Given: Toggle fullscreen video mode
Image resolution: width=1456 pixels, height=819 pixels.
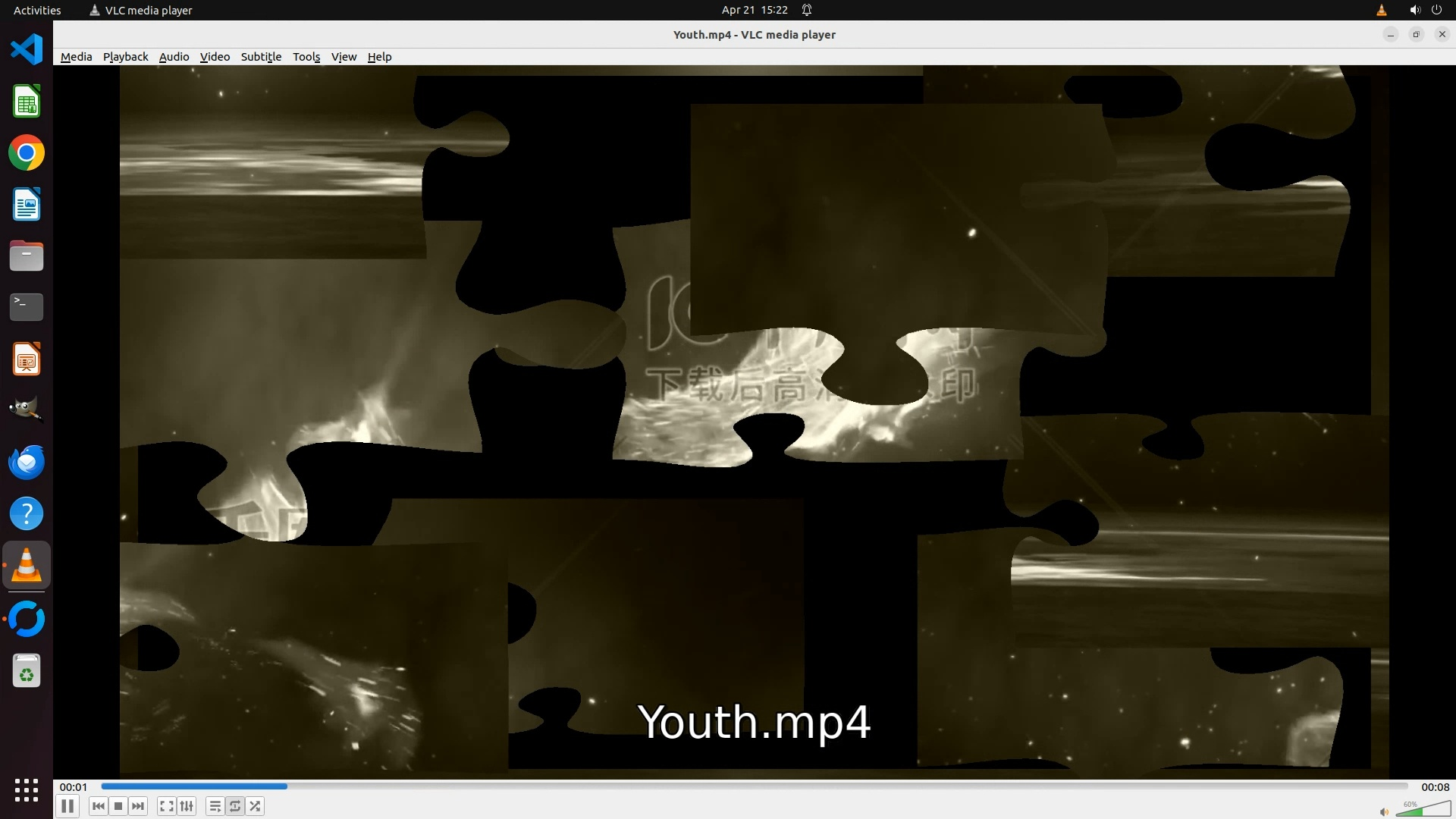Looking at the screenshot, I should tap(166, 806).
